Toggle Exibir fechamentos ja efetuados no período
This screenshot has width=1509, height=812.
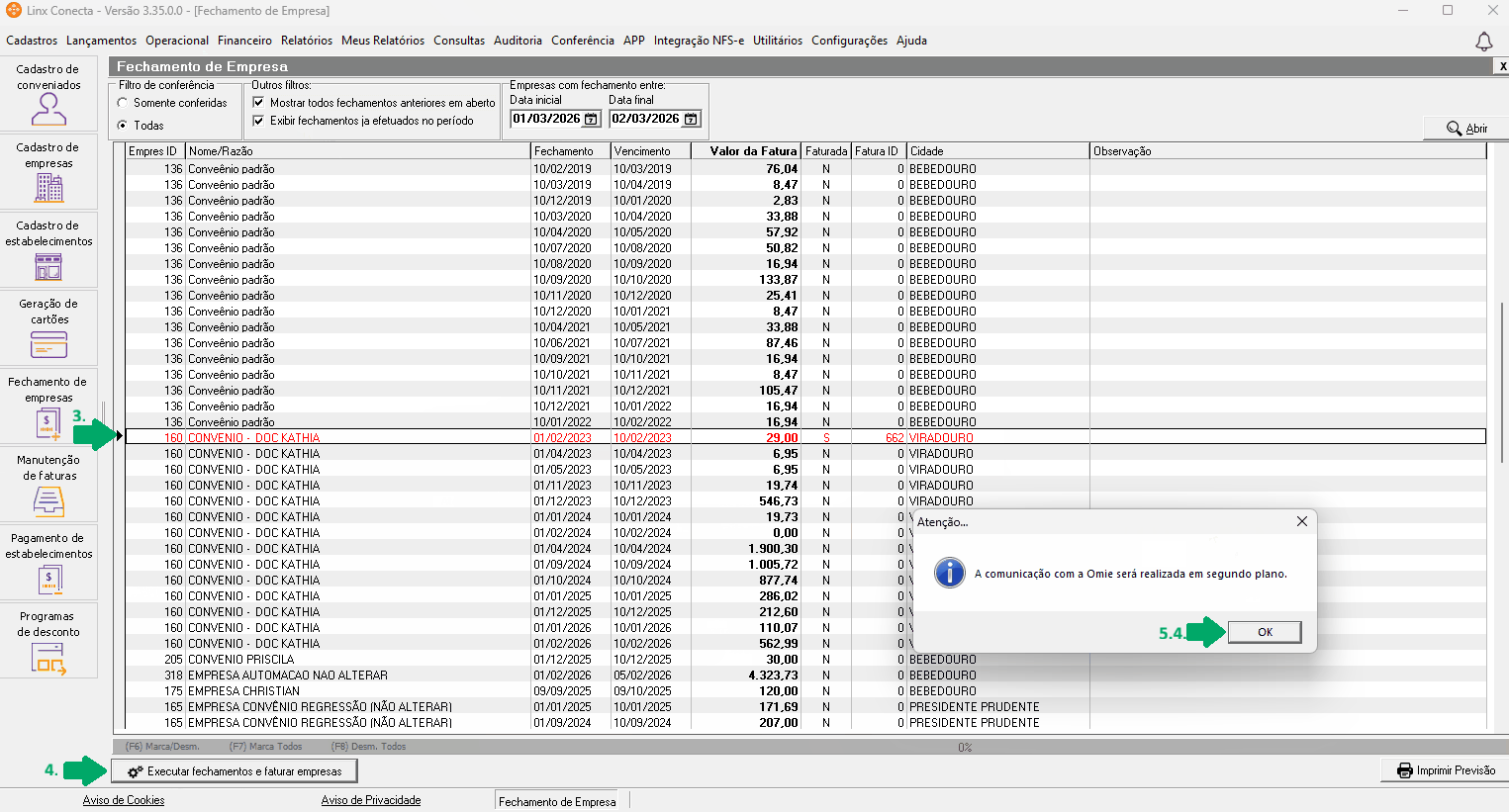coord(258,121)
